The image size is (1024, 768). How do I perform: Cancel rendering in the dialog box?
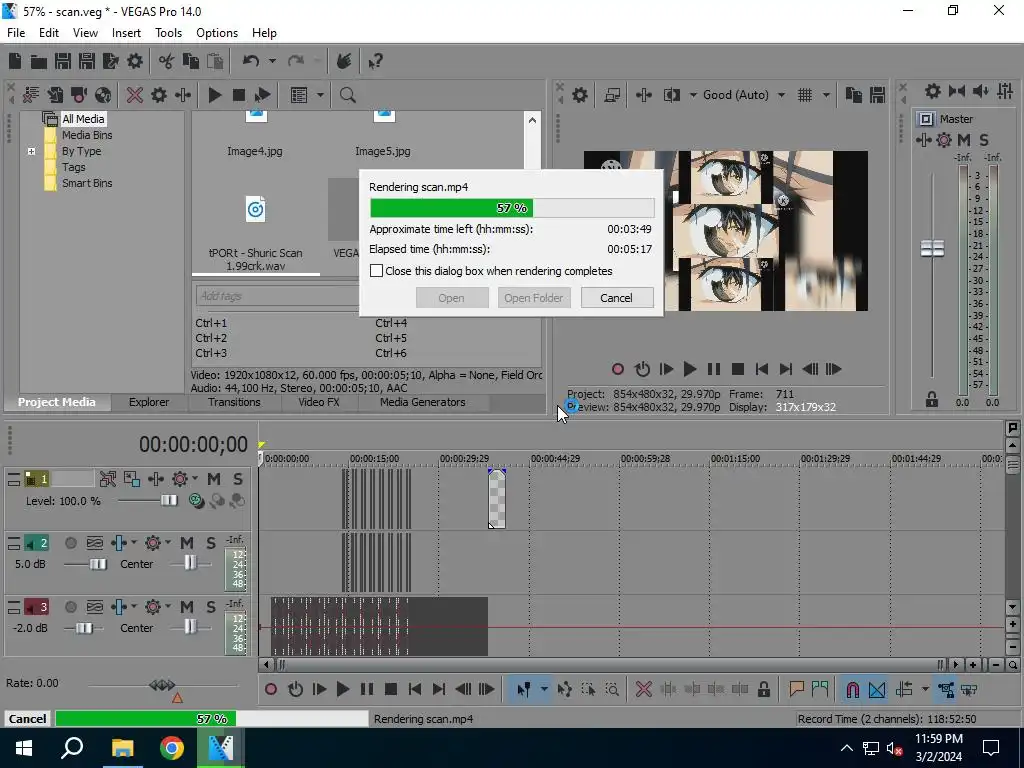click(616, 298)
